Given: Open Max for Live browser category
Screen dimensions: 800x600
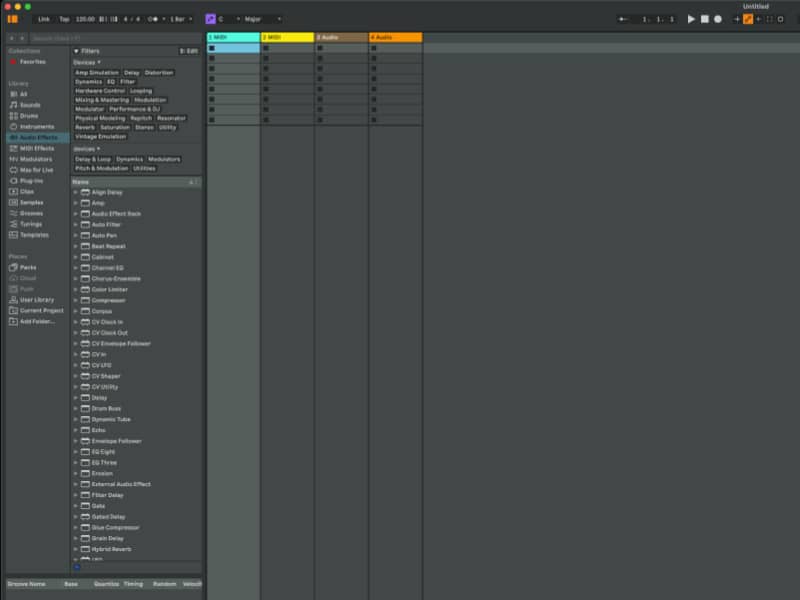Looking at the screenshot, I should (36, 170).
